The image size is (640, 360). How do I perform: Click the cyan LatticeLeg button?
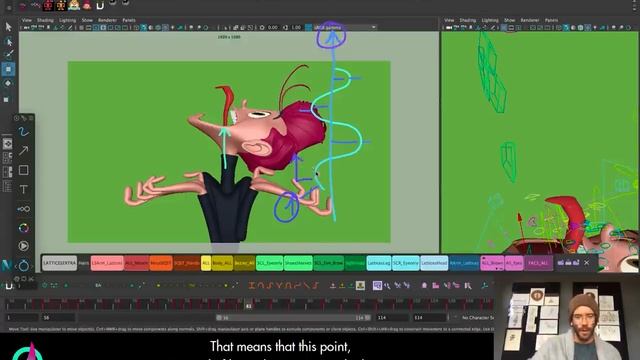pos(379,263)
